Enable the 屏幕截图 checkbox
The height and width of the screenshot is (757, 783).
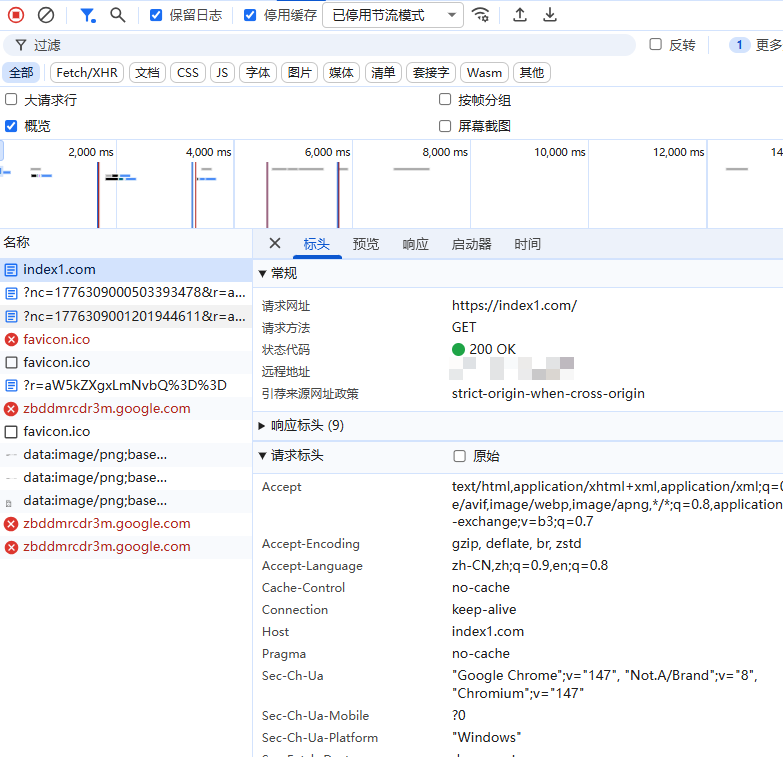pos(446,126)
